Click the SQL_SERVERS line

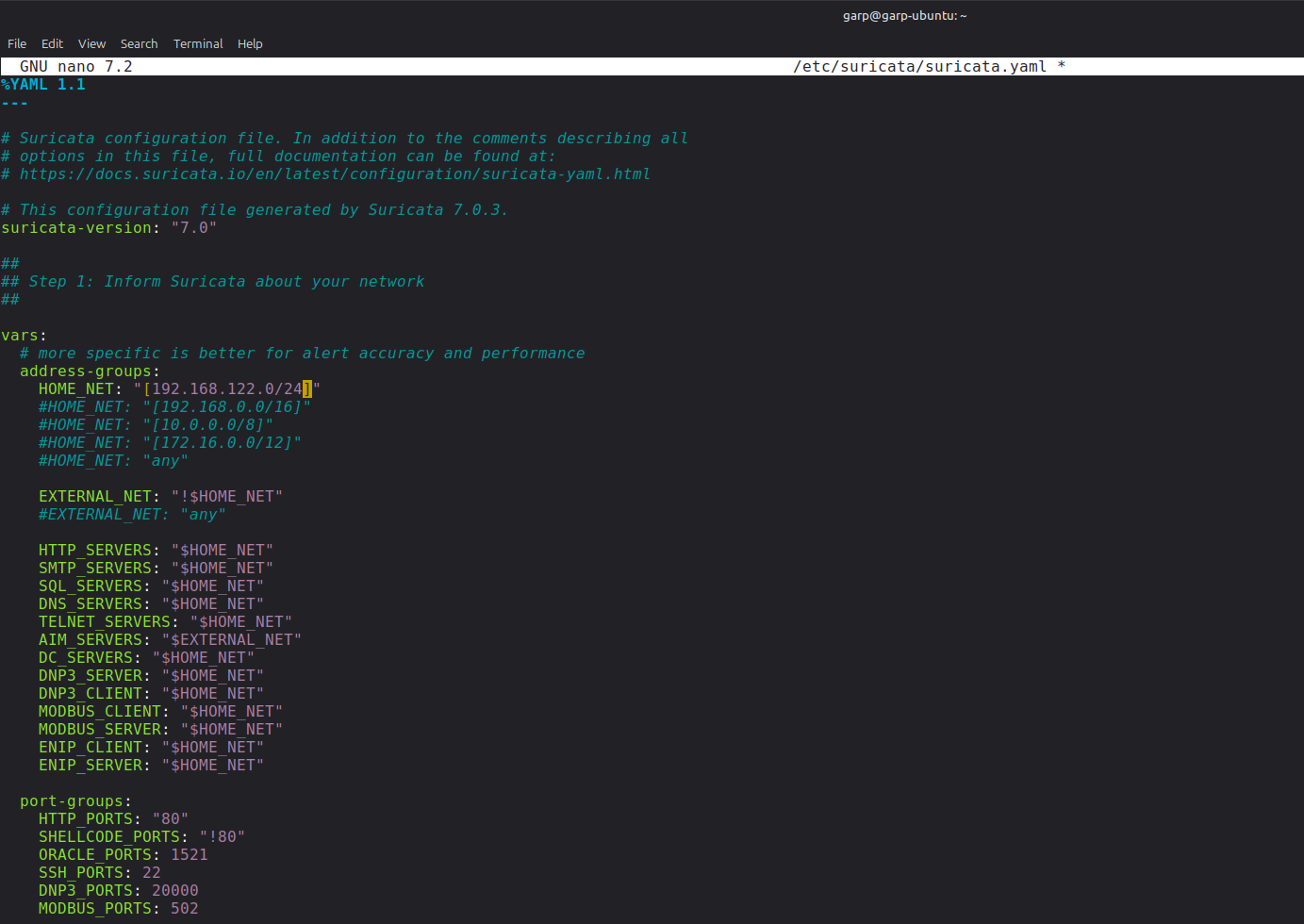point(152,586)
